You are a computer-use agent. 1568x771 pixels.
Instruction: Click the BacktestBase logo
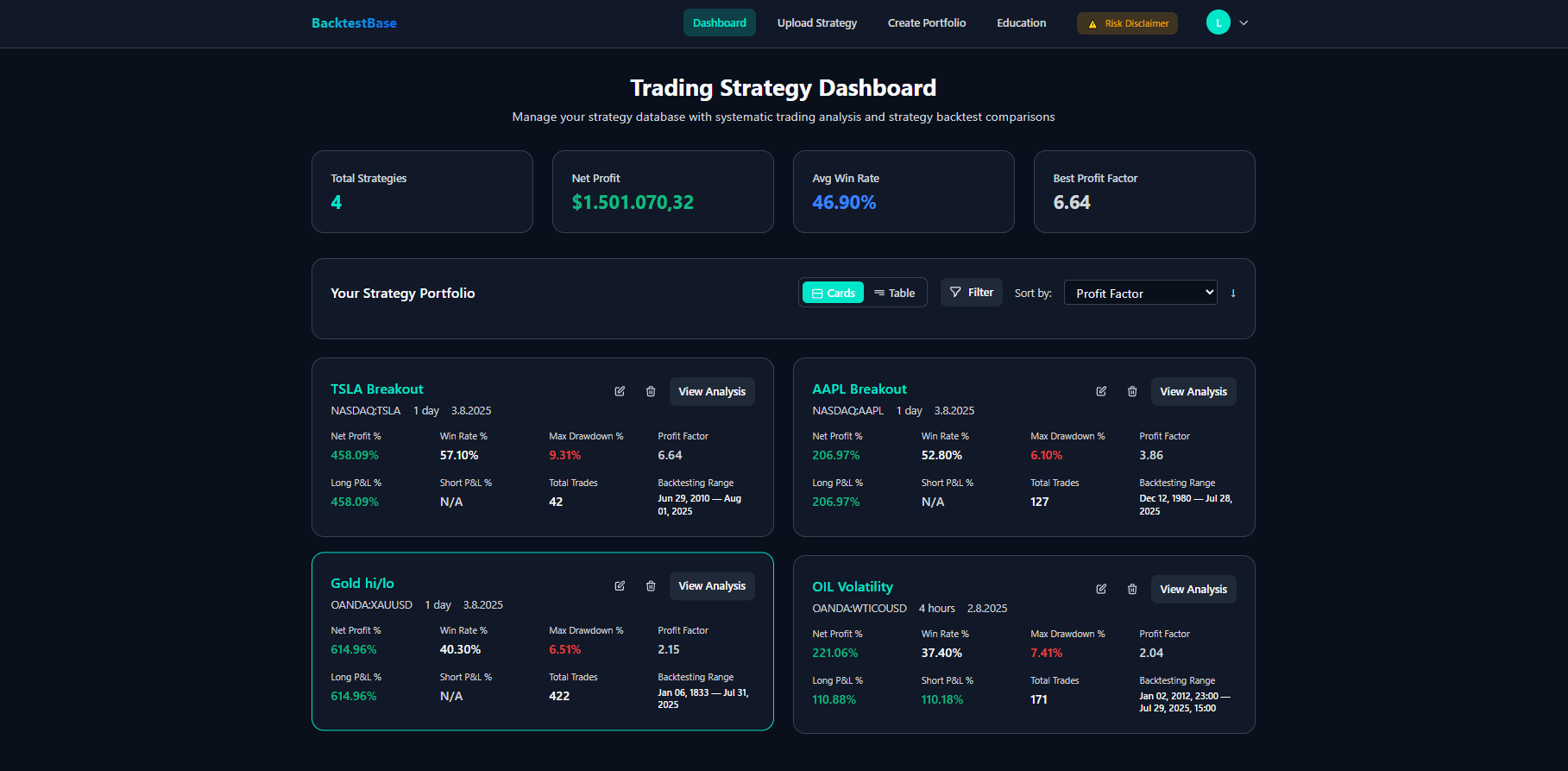click(x=354, y=23)
